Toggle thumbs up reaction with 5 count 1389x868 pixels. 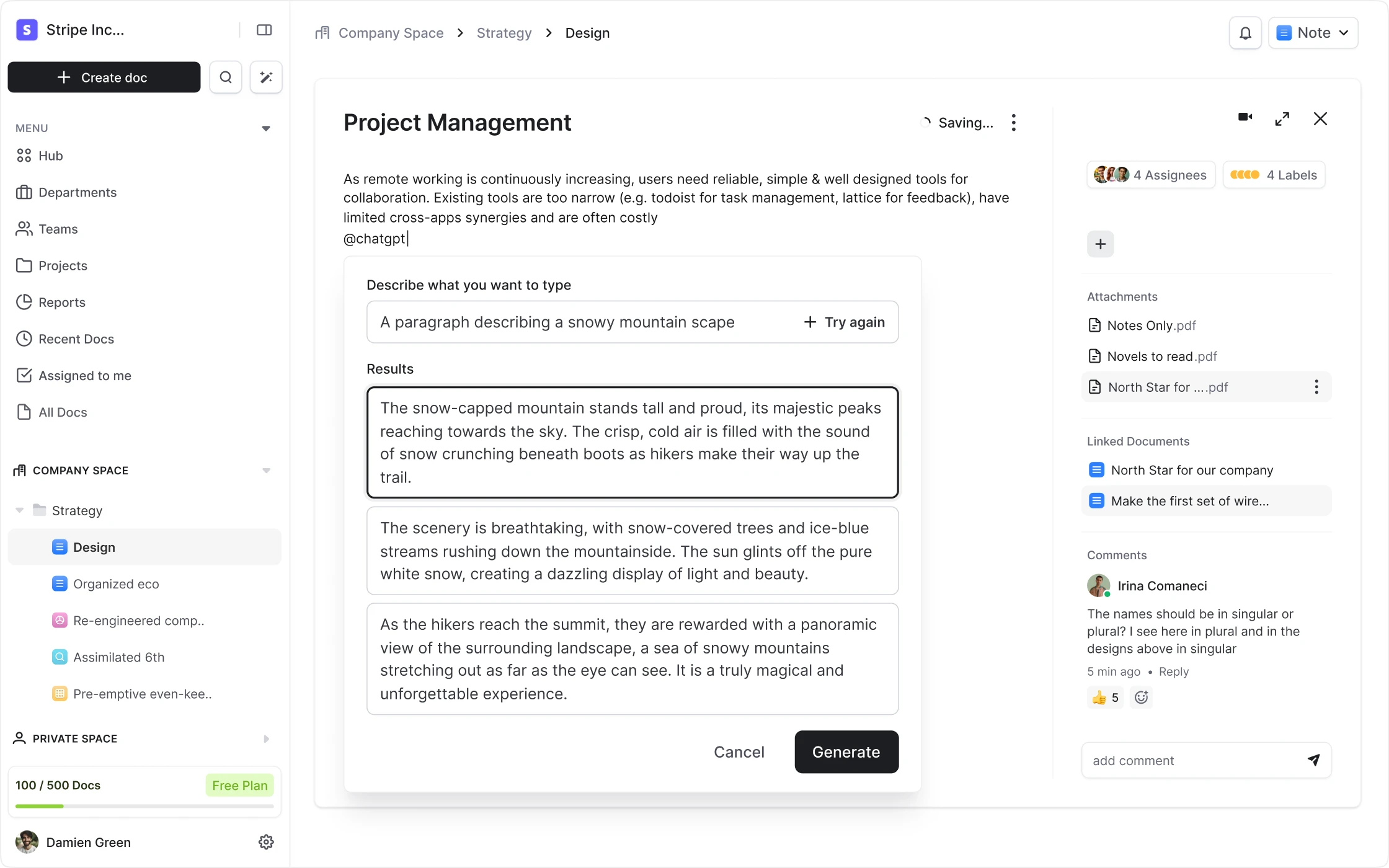click(x=1105, y=697)
